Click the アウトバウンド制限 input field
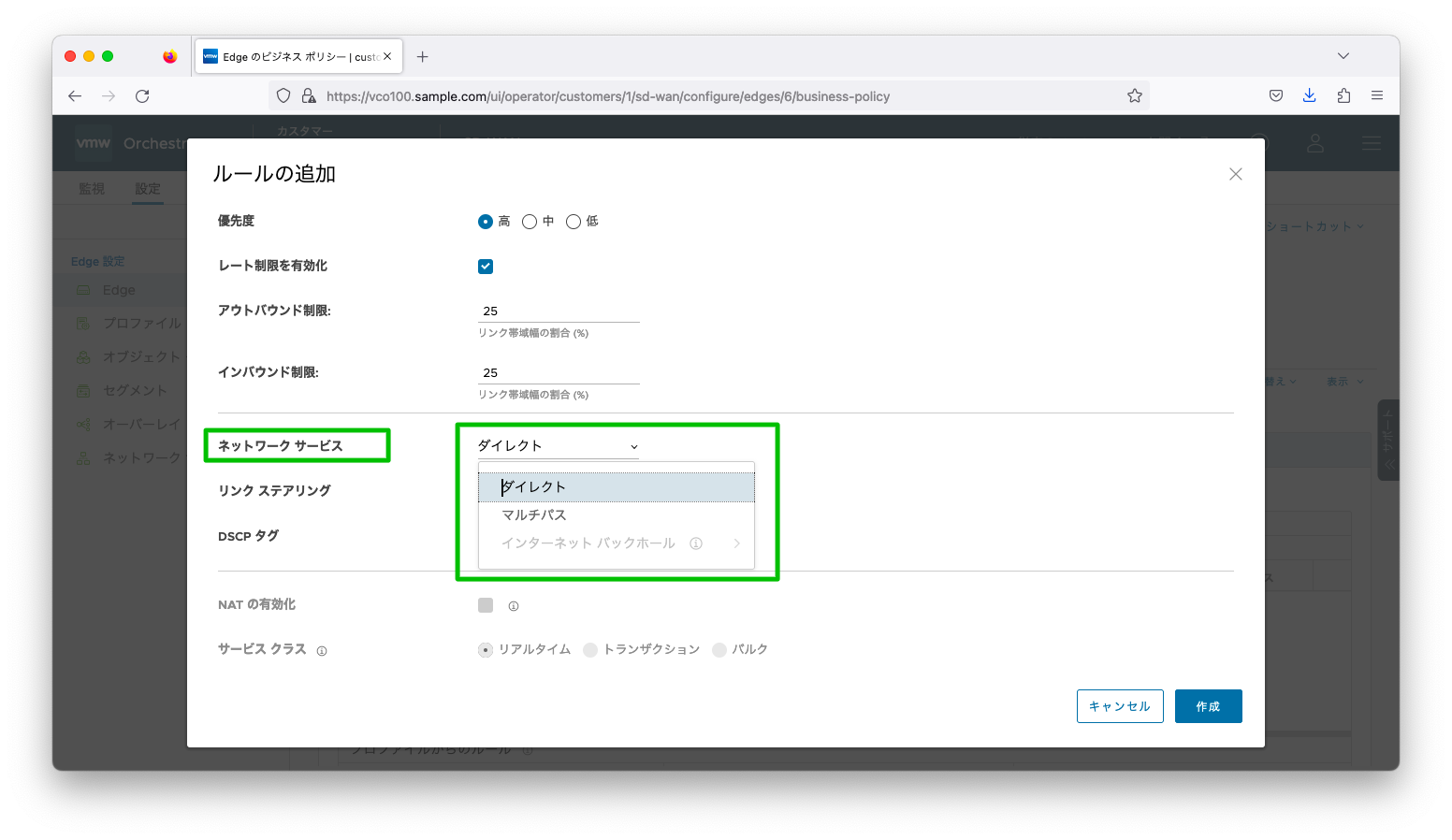This screenshot has height=840, width=1452. 559,311
